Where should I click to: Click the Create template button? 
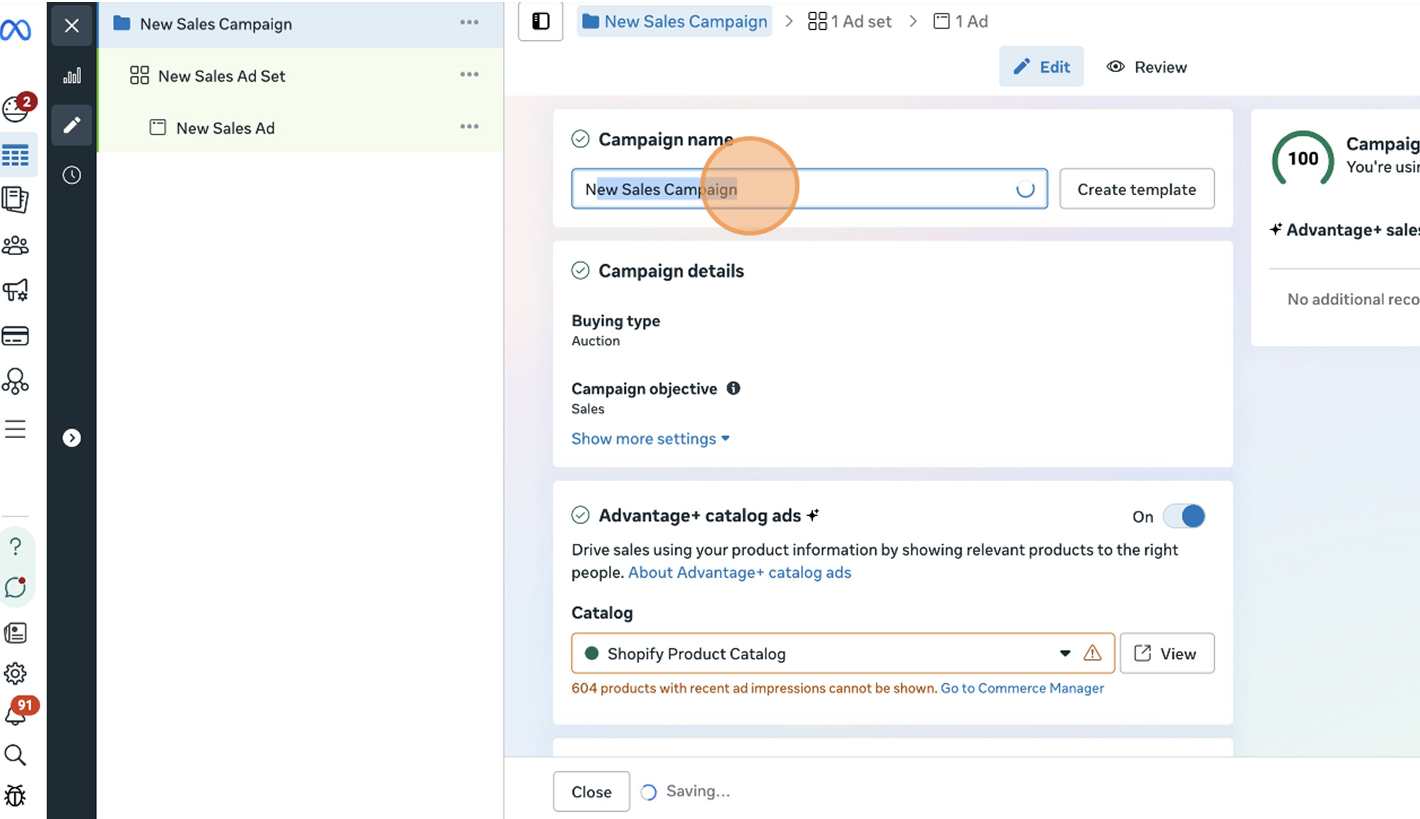(1136, 189)
